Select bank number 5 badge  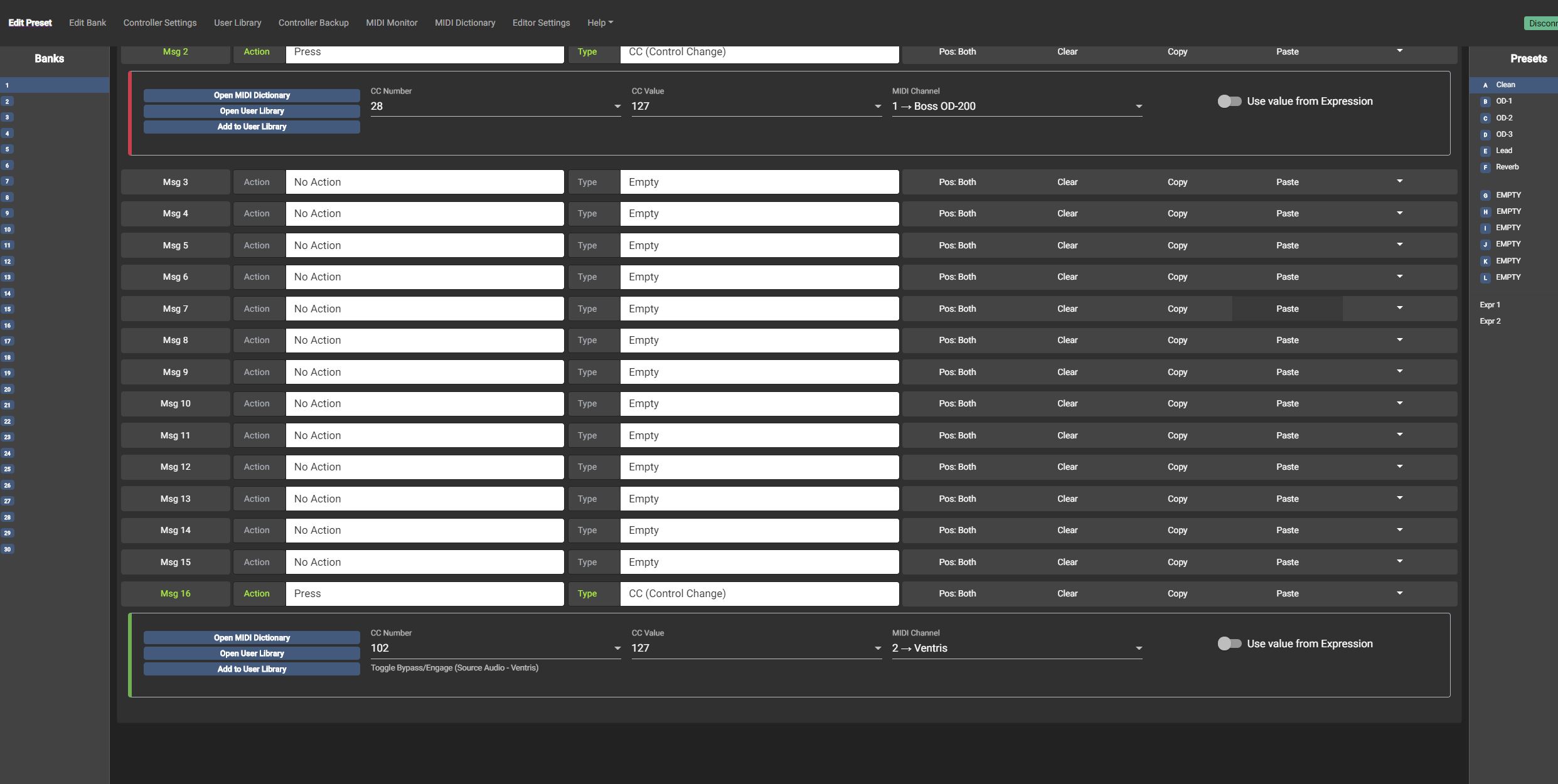[x=8, y=149]
